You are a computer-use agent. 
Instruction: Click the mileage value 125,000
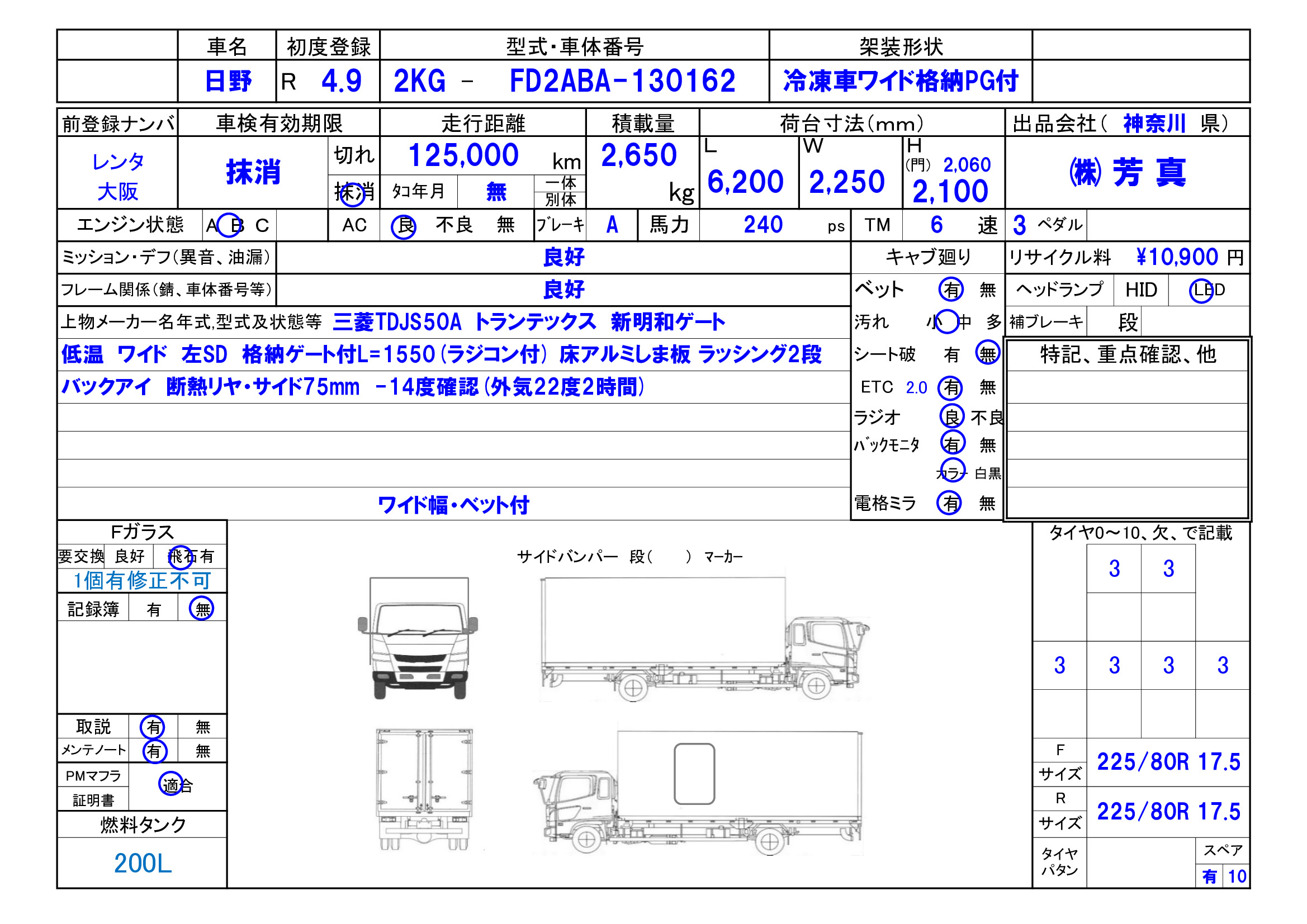click(x=463, y=155)
